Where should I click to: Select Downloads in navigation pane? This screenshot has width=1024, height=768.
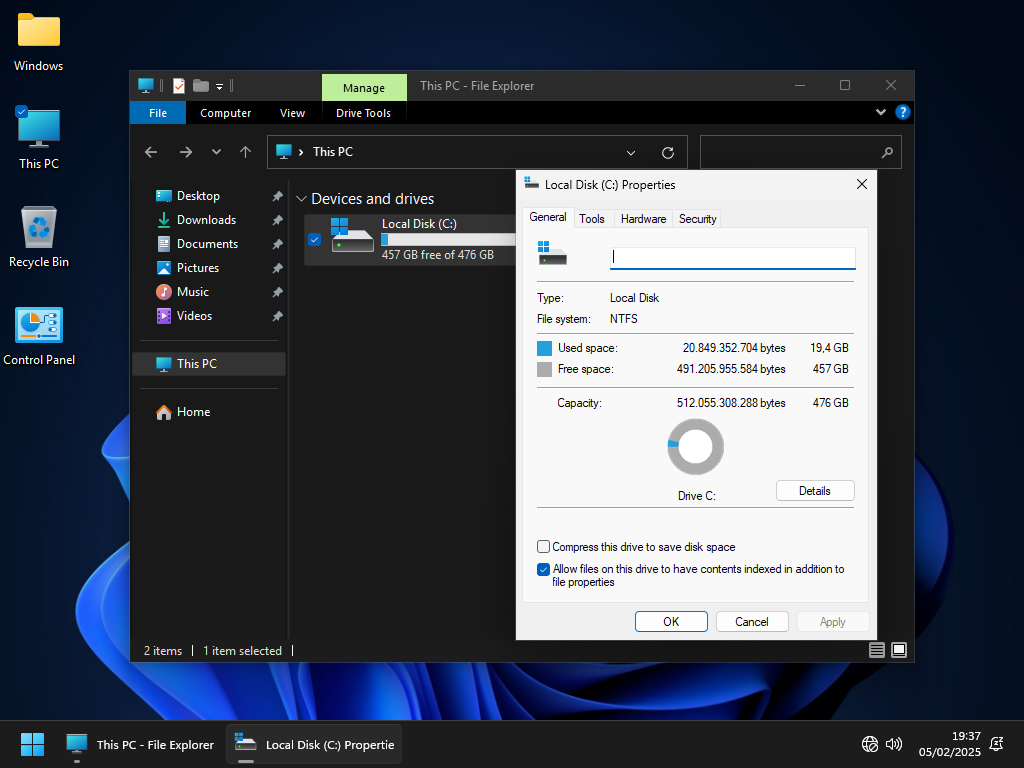pyautogui.click(x=206, y=220)
